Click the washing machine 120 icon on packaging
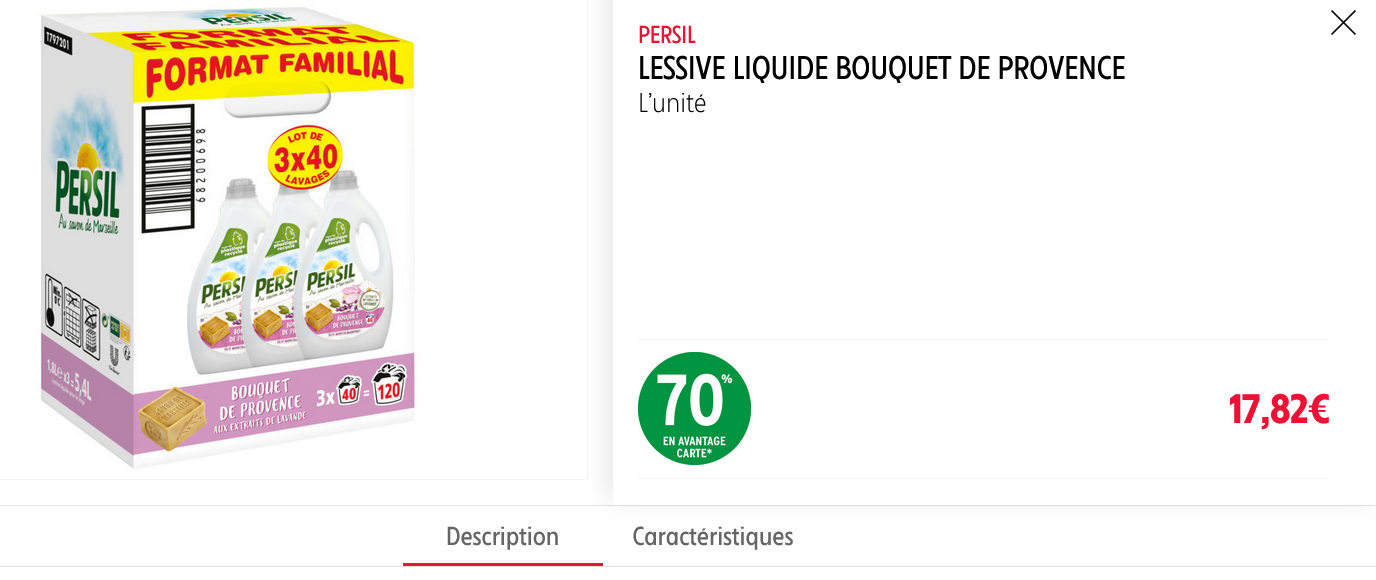The width and height of the screenshot is (1376, 580). point(389,386)
